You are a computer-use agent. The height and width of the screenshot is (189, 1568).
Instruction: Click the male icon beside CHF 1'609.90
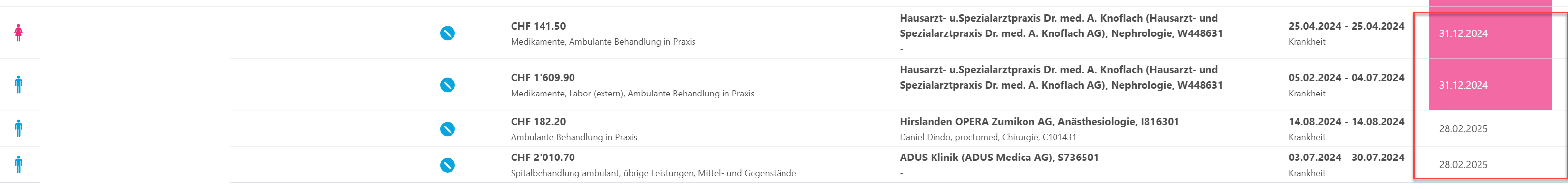[18, 85]
